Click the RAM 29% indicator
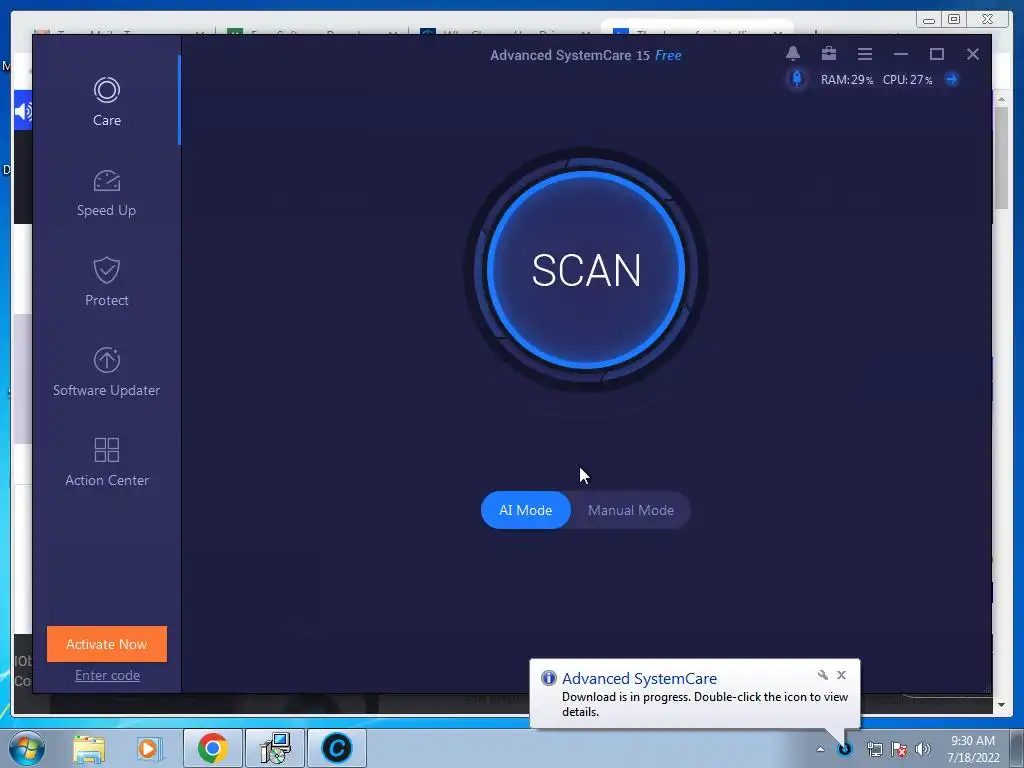The width and height of the screenshot is (1024, 768). pyautogui.click(x=847, y=80)
